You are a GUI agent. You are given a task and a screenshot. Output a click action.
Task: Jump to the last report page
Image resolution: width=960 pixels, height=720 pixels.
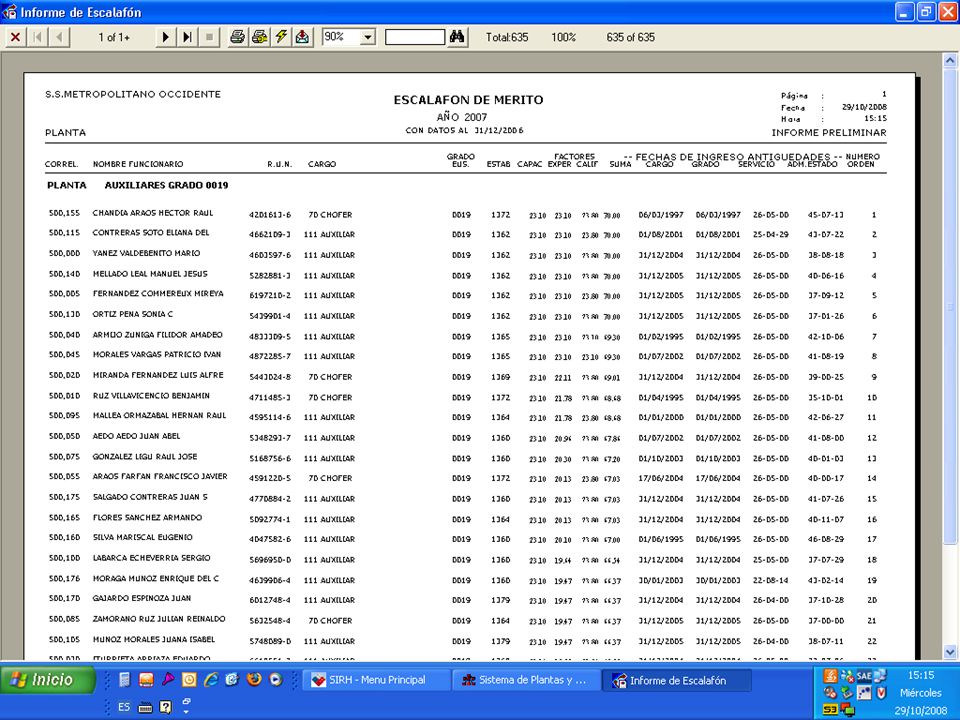click(187, 37)
